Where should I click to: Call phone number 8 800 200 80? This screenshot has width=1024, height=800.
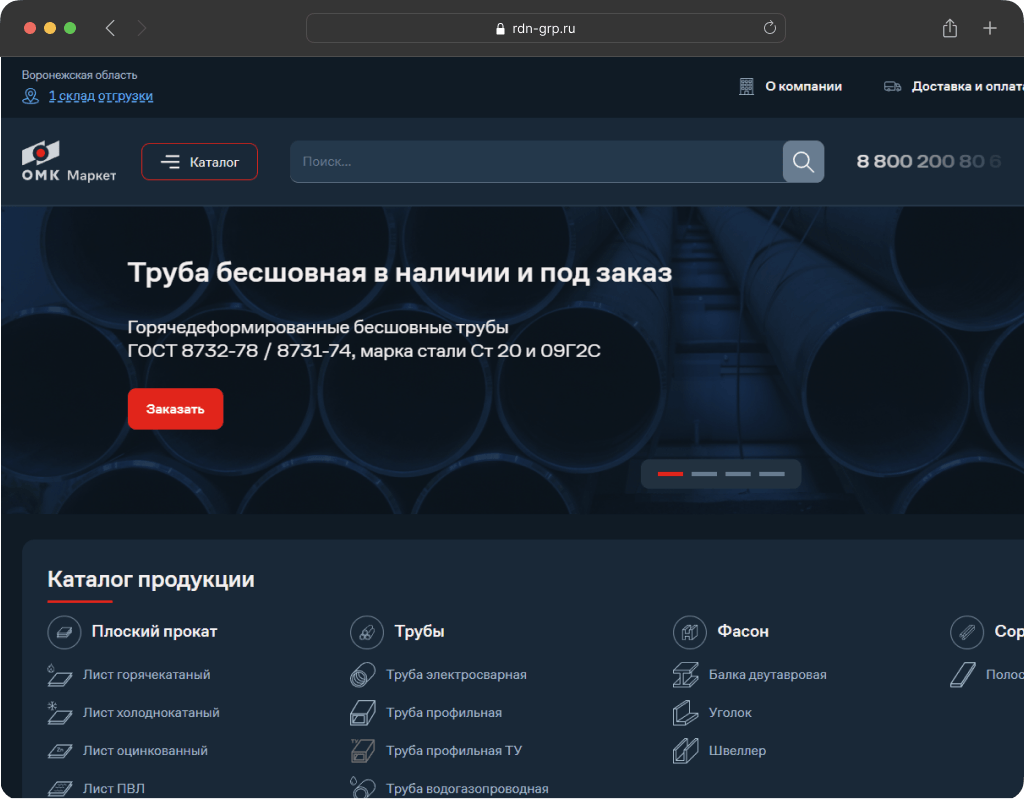pyautogui.click(x=927, y=161)
